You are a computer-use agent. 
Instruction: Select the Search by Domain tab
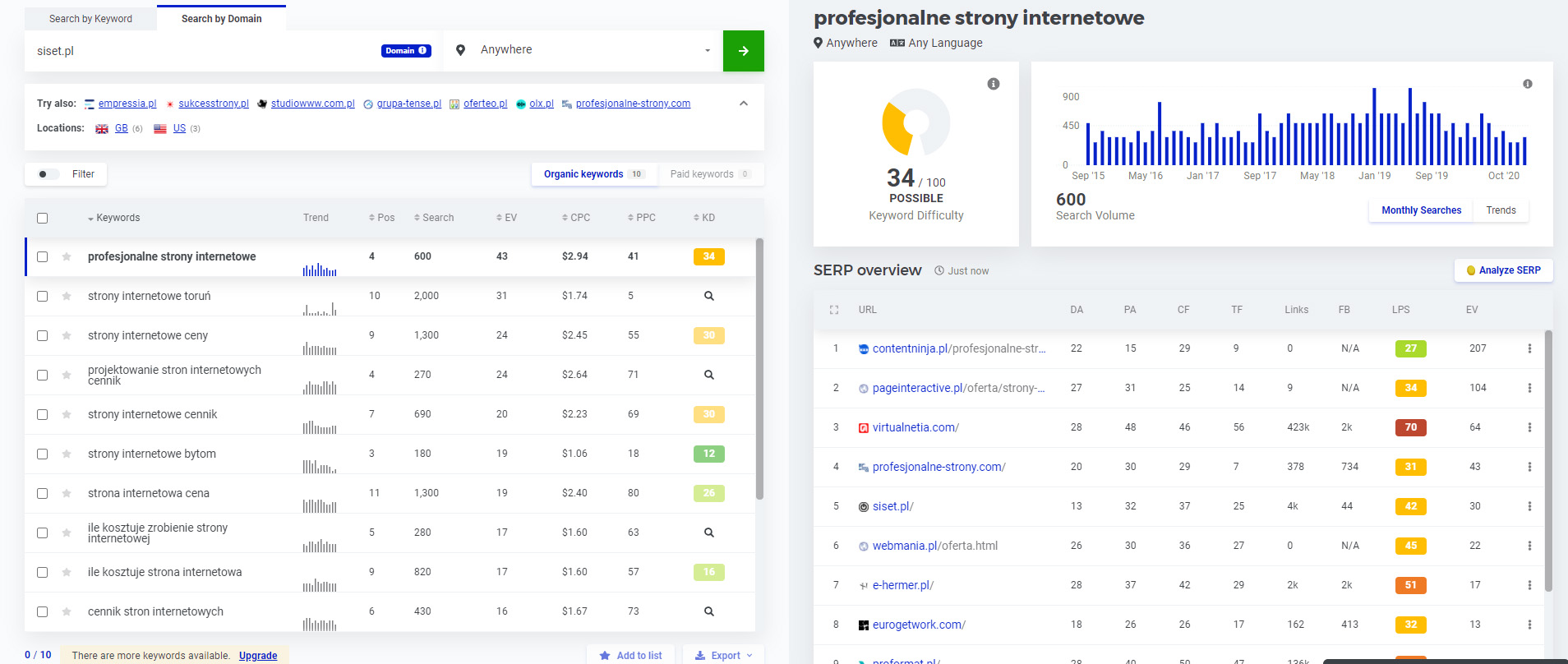[221, 18]
